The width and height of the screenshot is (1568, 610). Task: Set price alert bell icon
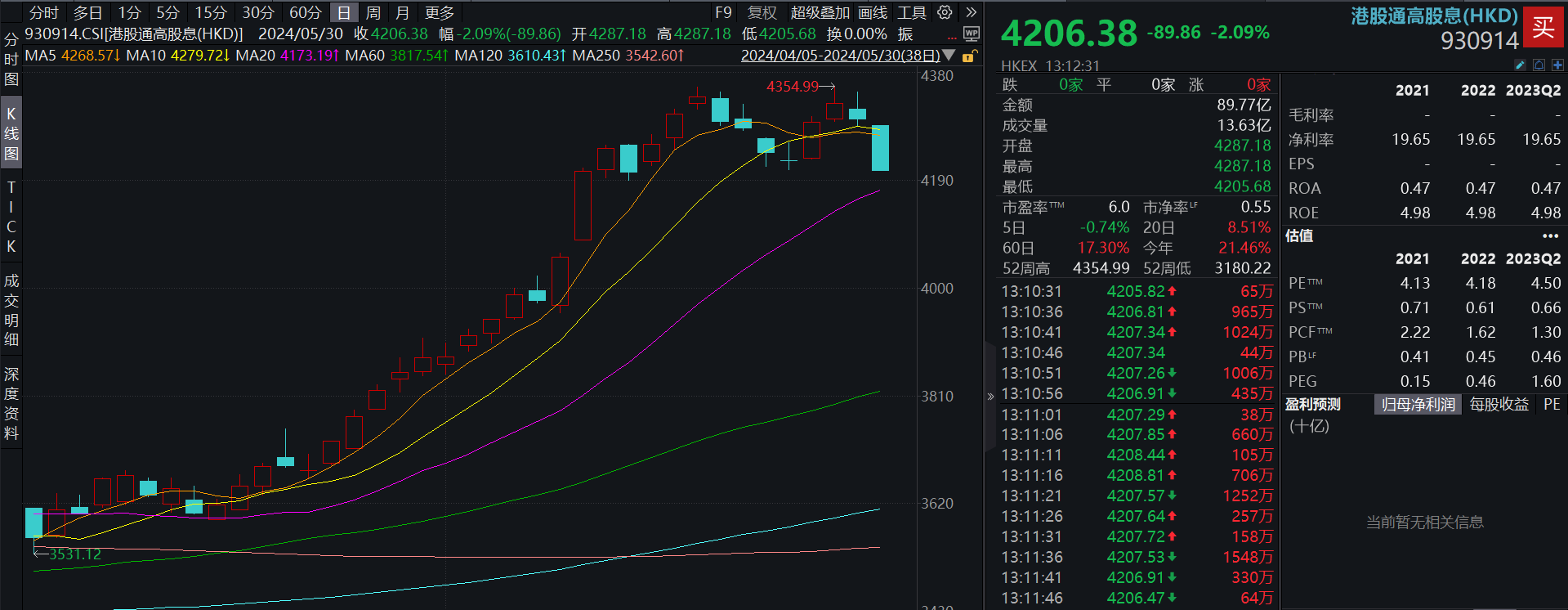click(x=1539, y=65)
